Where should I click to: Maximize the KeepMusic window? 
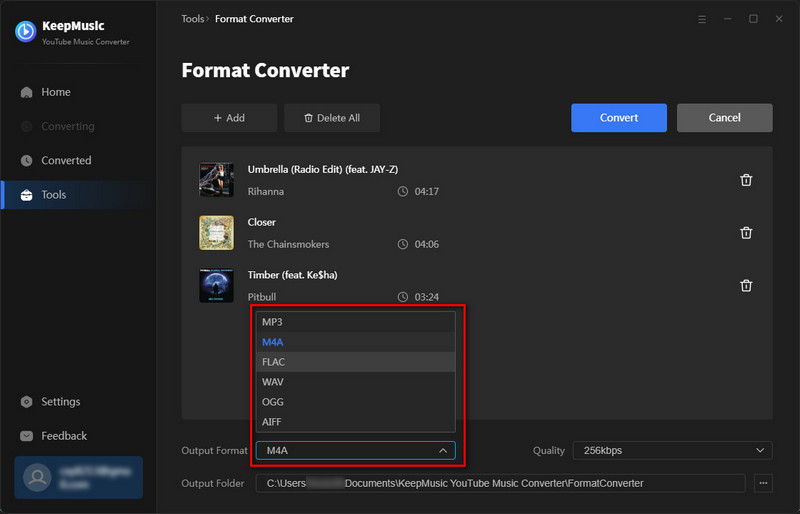753,19
